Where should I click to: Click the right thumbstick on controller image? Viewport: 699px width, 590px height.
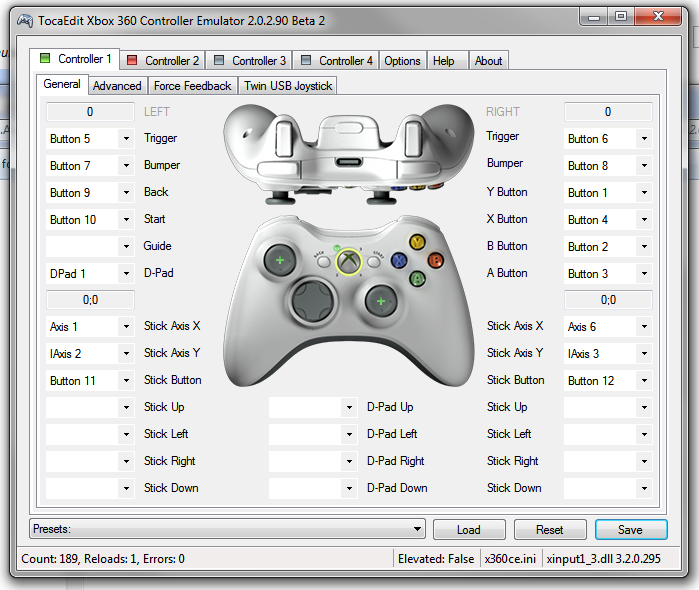pos(381,301)
